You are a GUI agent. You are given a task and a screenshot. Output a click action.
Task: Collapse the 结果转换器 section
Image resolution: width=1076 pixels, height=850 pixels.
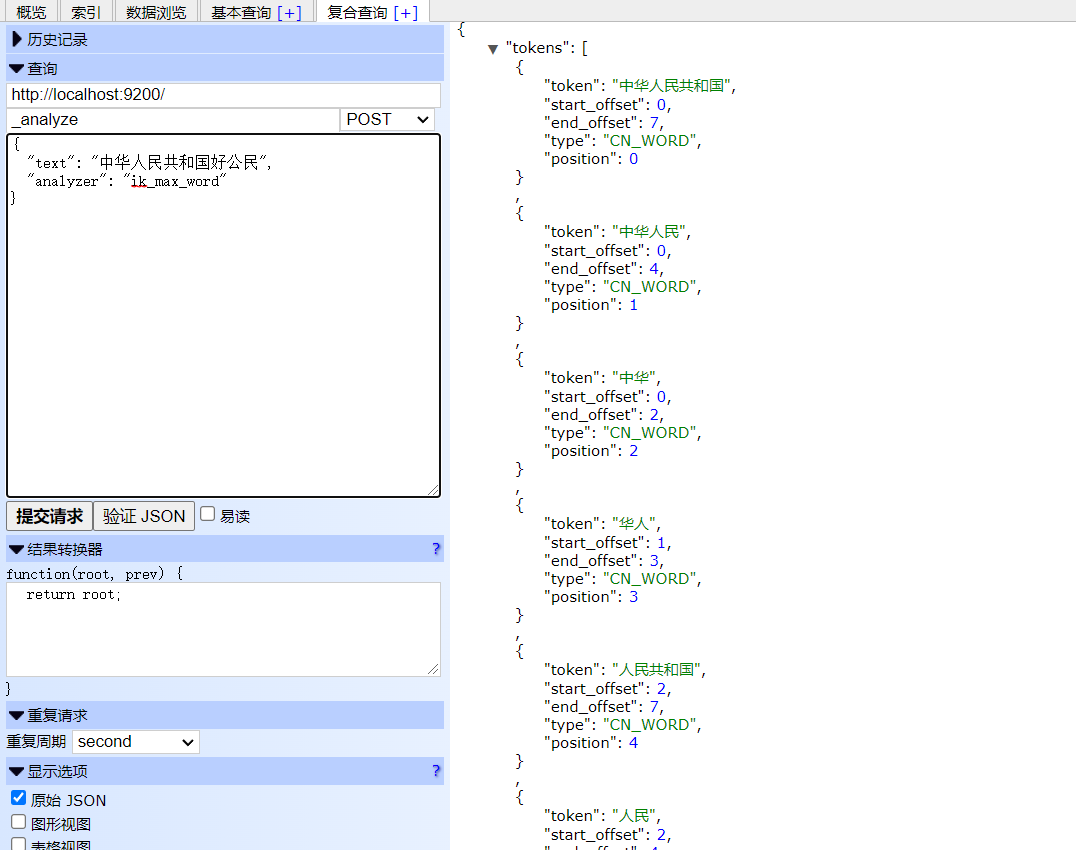click(225, 549)
